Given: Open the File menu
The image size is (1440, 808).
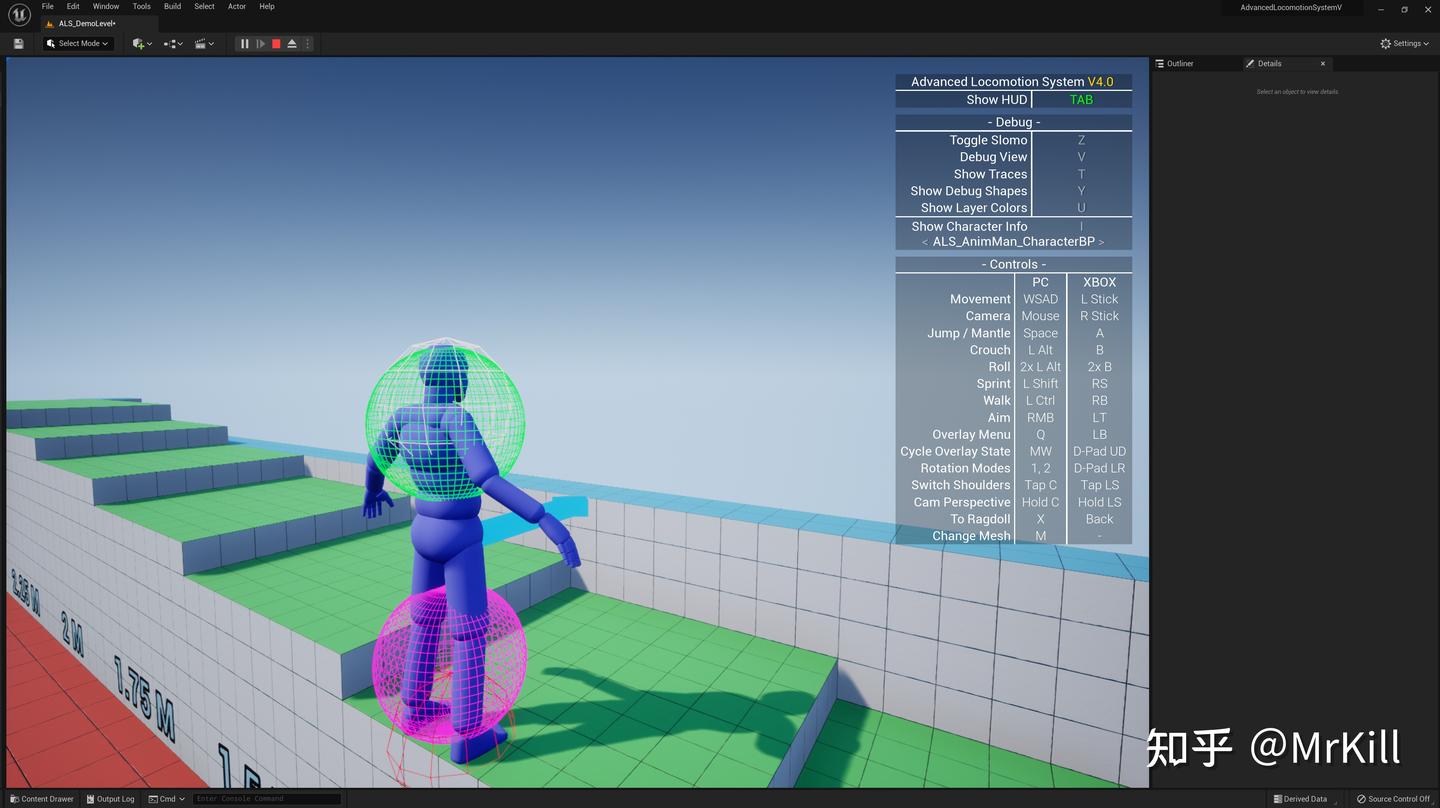Looking at the screenshot, I should point(47,6).
